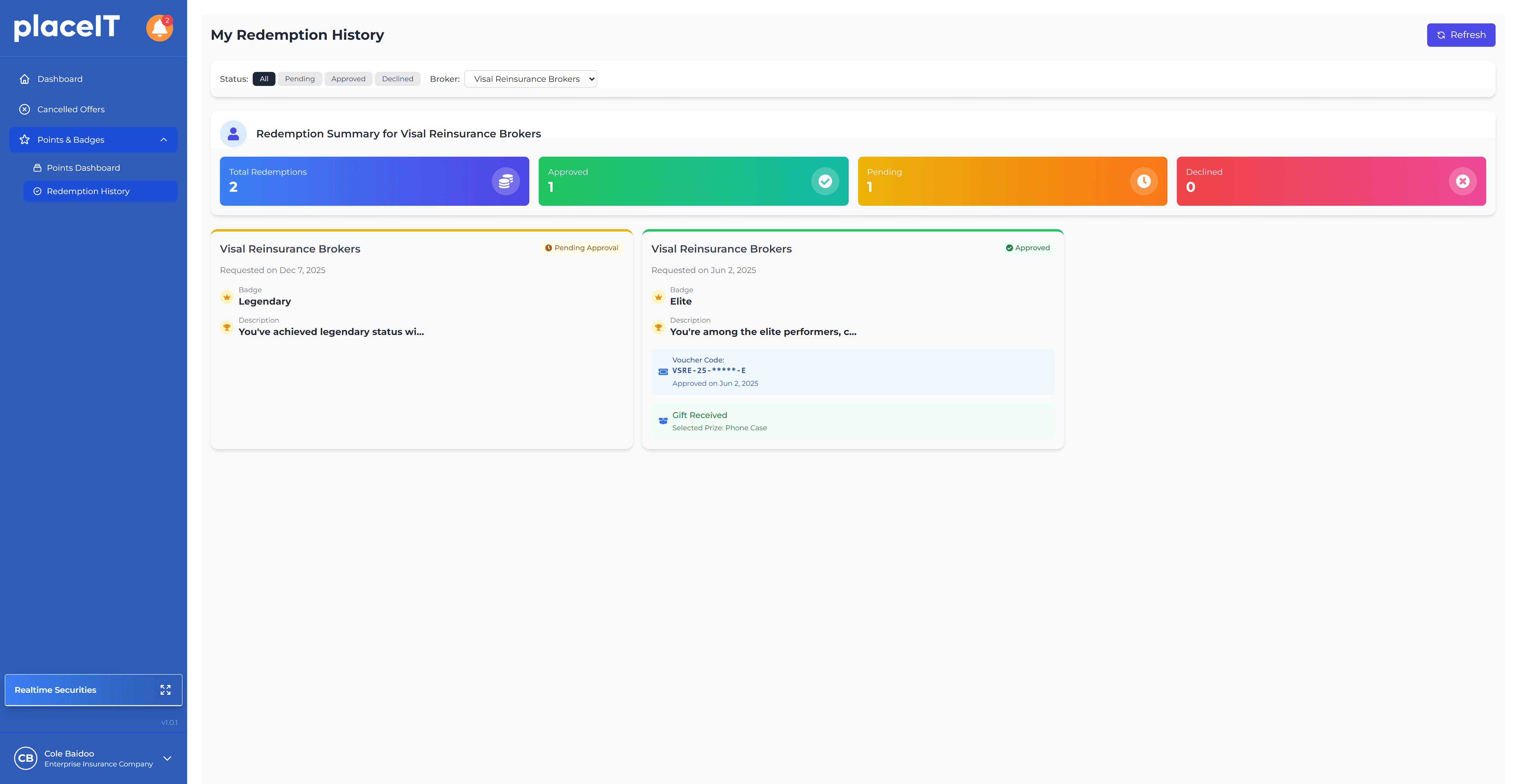This screenshot has height=784, width=1519.
Task: Click the expand icon on Realtime Securities
Action: click(x=166, y=690)
